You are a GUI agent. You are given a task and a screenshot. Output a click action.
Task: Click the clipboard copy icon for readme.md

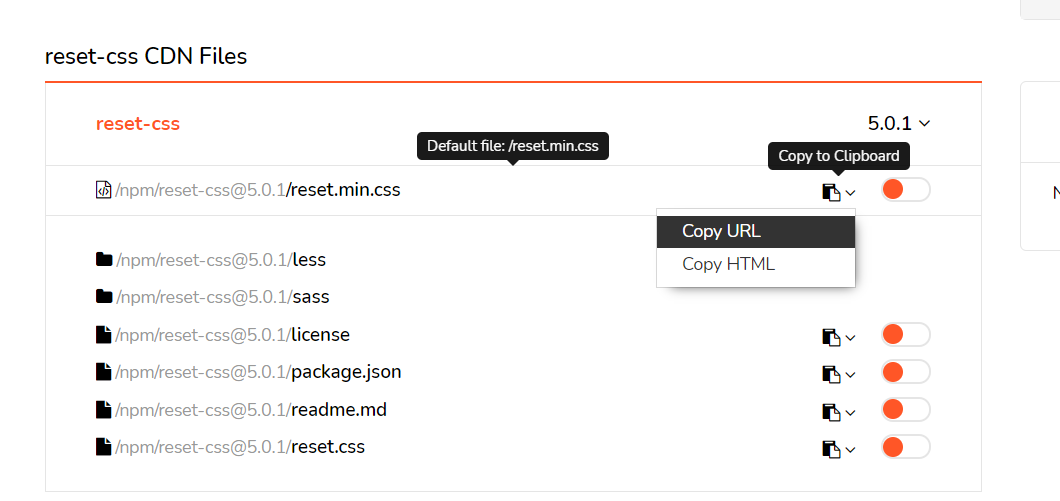pyautogui.click(x=831, y=411)
